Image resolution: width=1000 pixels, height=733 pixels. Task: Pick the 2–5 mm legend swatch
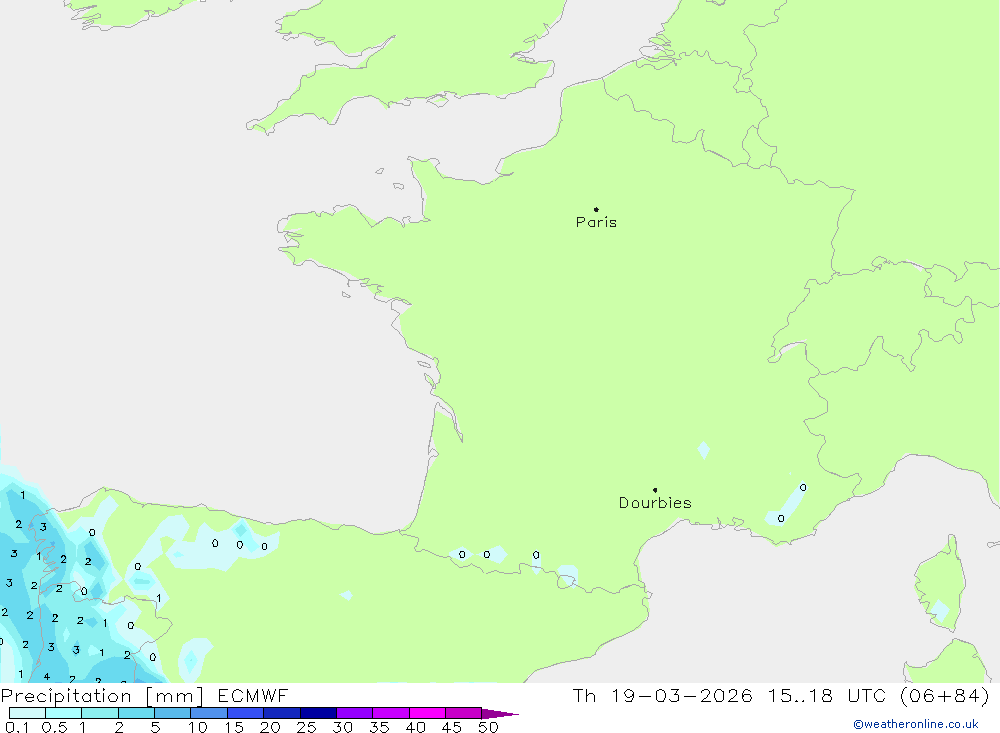pos(136,713)
